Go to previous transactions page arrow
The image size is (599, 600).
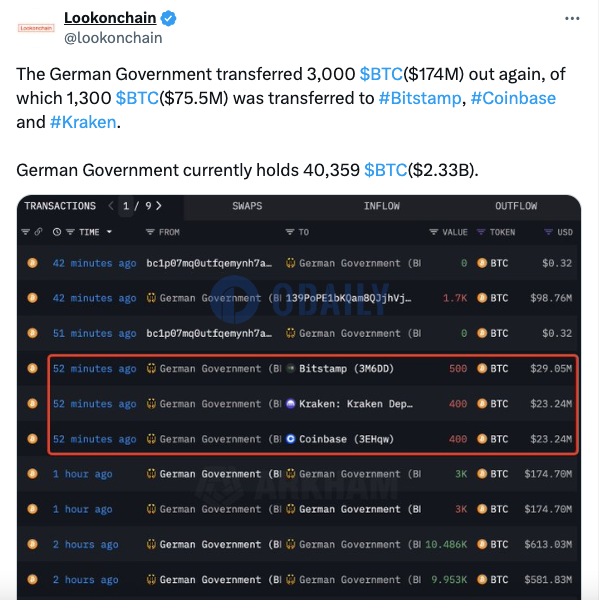tap(111, 206)
